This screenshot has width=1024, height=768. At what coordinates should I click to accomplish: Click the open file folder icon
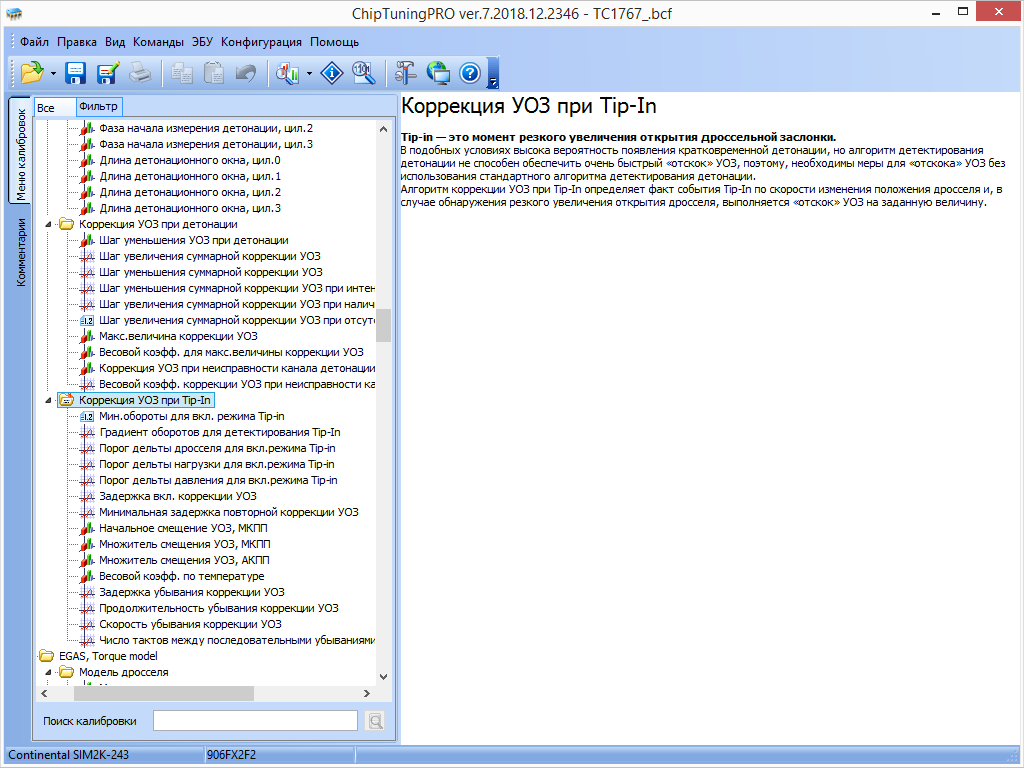[x=32, y=72]
